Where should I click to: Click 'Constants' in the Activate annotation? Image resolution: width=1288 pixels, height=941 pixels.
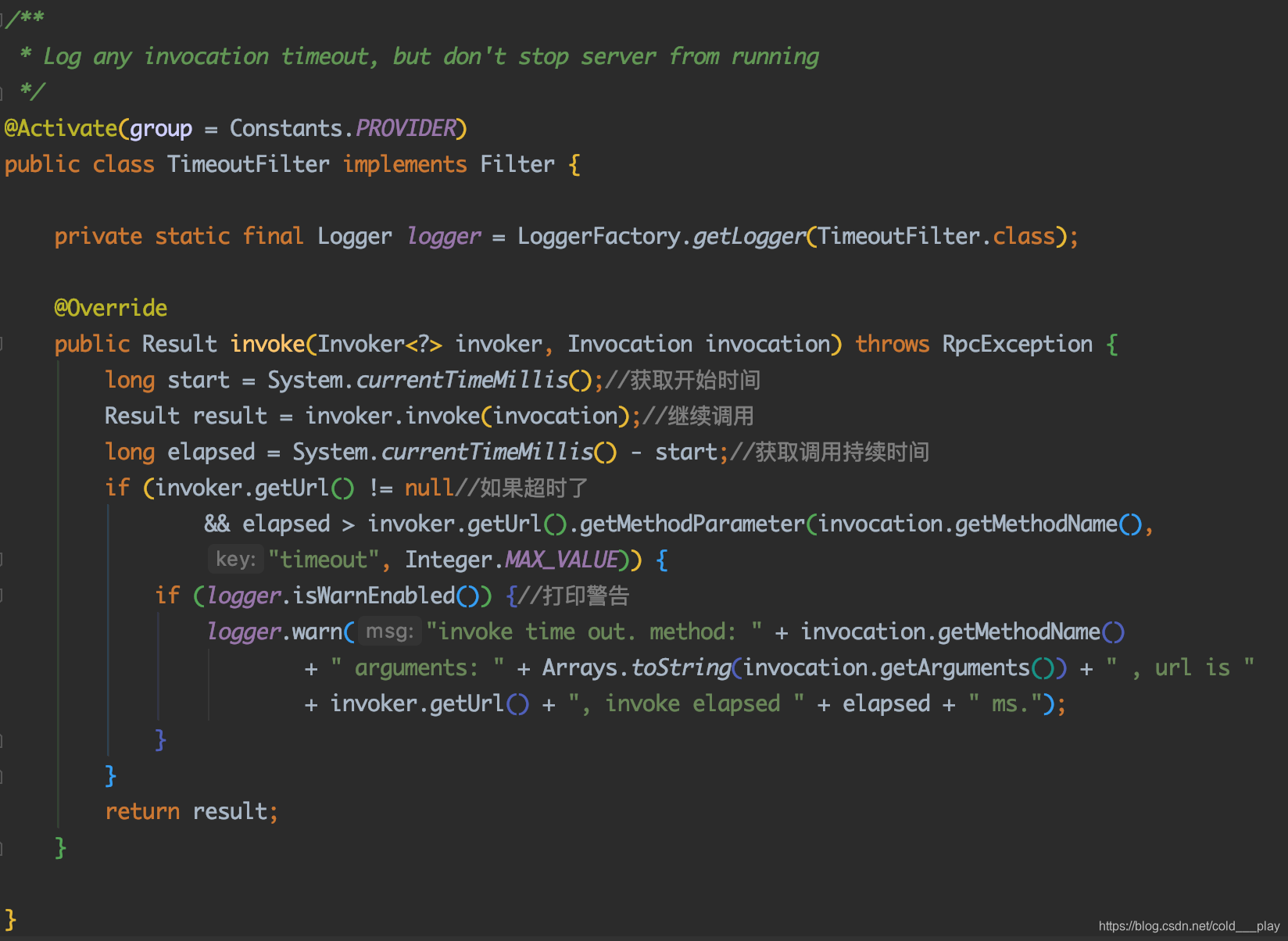click(286, 128)
